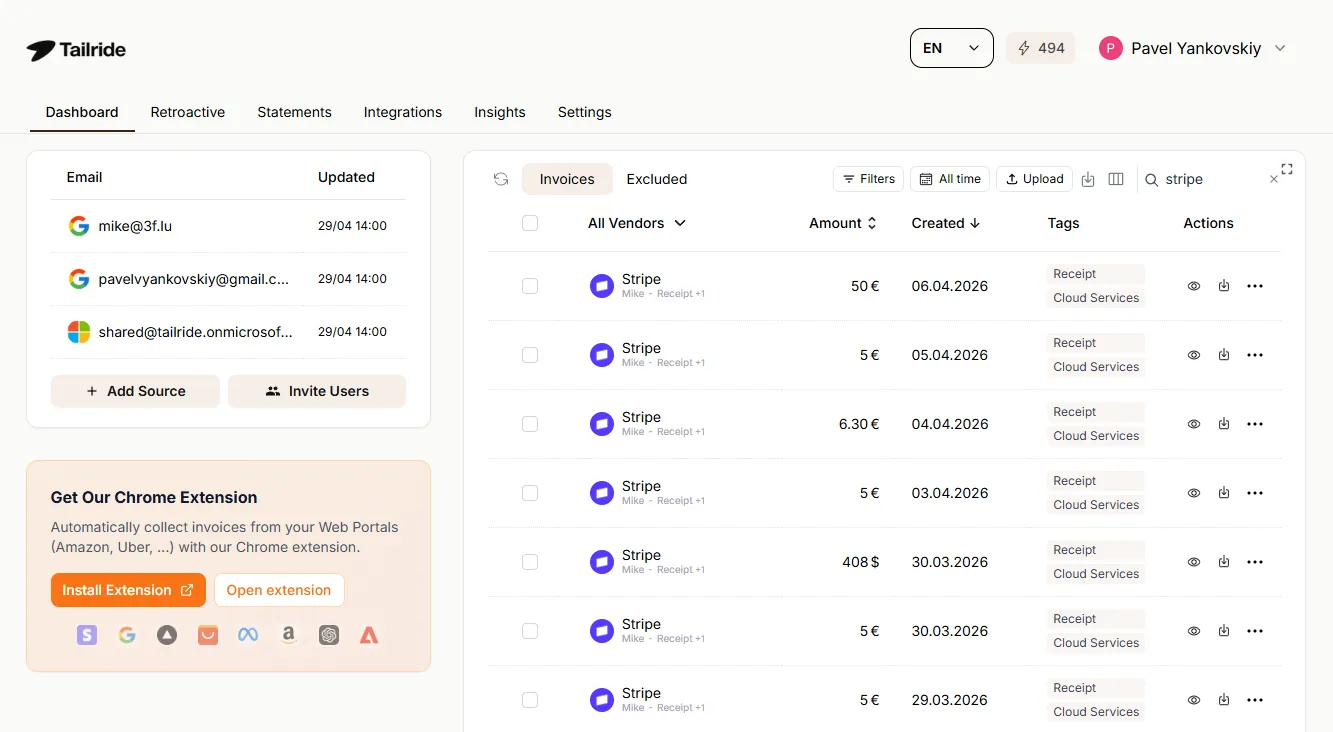The image size is (1333, 732).
Task: Click the Adobe logo under Chrome Extension
Action: coord(369,635)
